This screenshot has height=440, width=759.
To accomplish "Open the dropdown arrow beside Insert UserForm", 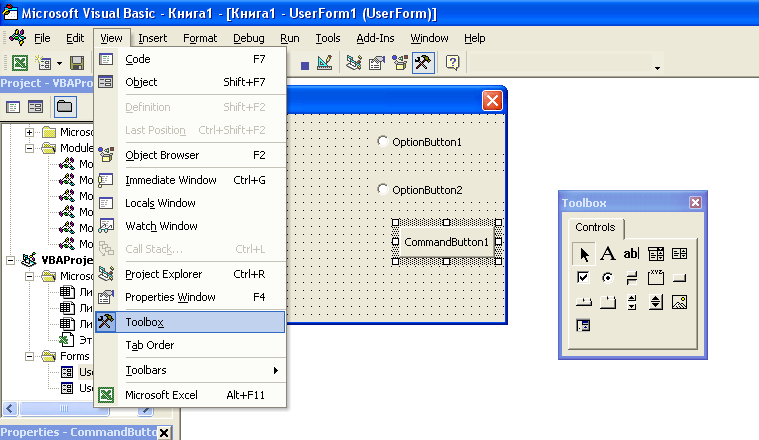I will (59, 63).
